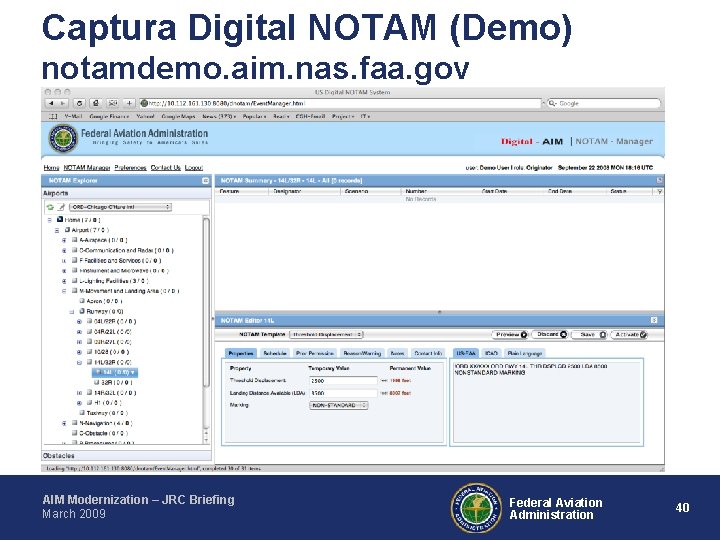Click the Logout link
The height and width of the screenshot is (540, 720).
click(x=194, y=168)
